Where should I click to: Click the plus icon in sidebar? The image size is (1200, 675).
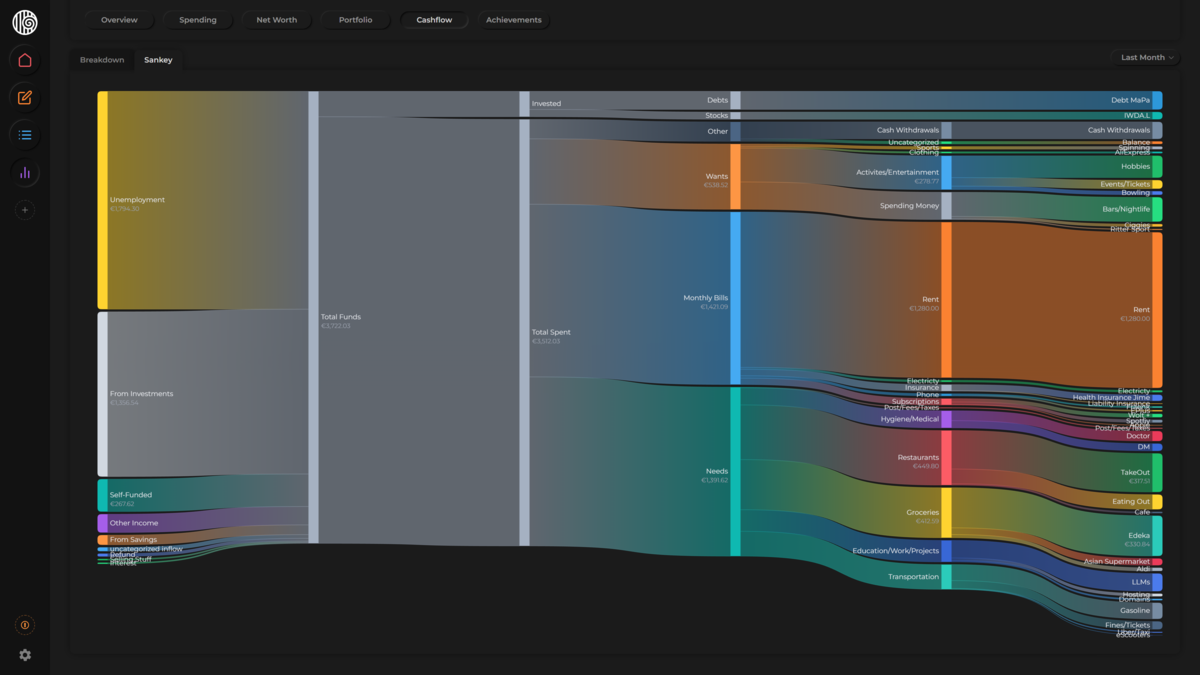pyautogui.click(x=25, y=210)
